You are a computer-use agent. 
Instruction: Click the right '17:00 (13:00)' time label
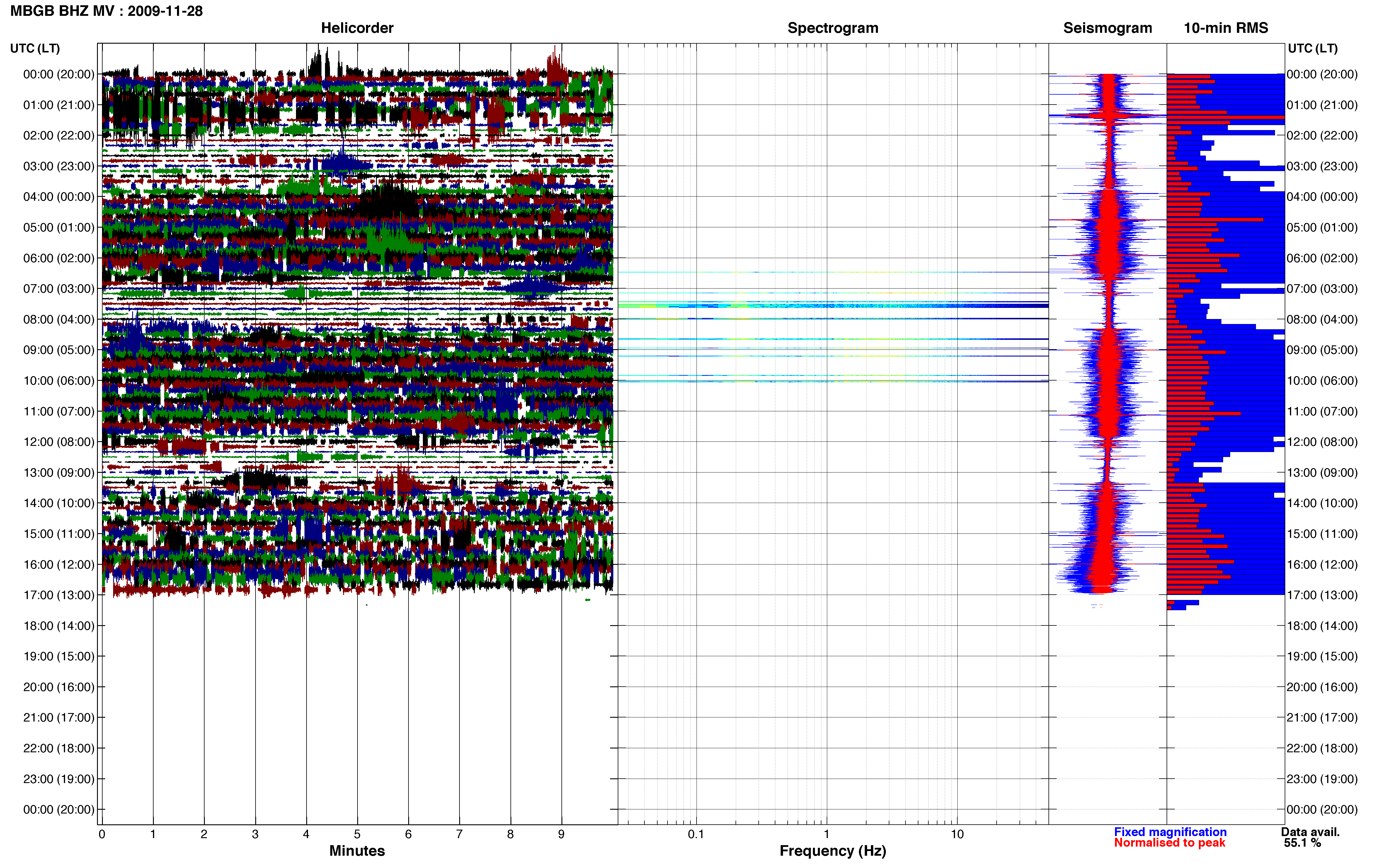[x=1322, y=595]
